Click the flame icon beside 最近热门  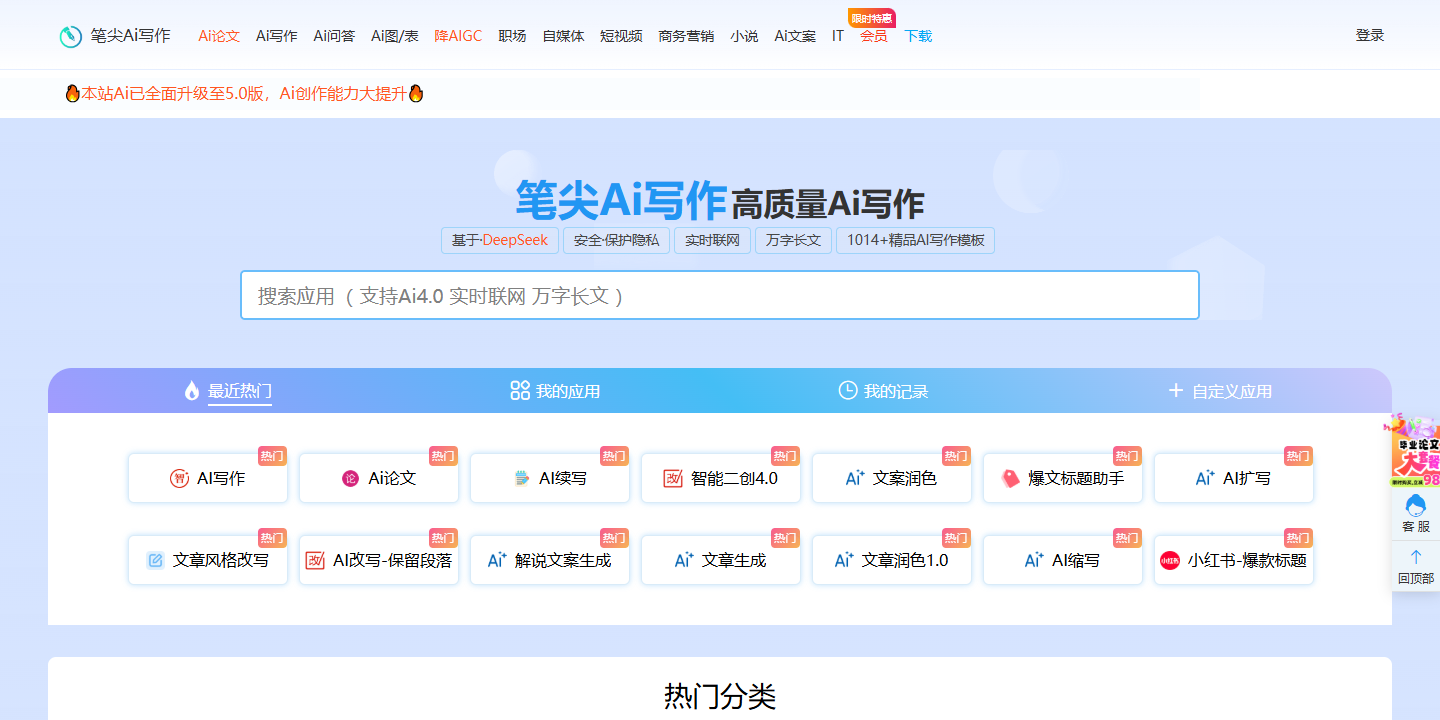(192, 391)
